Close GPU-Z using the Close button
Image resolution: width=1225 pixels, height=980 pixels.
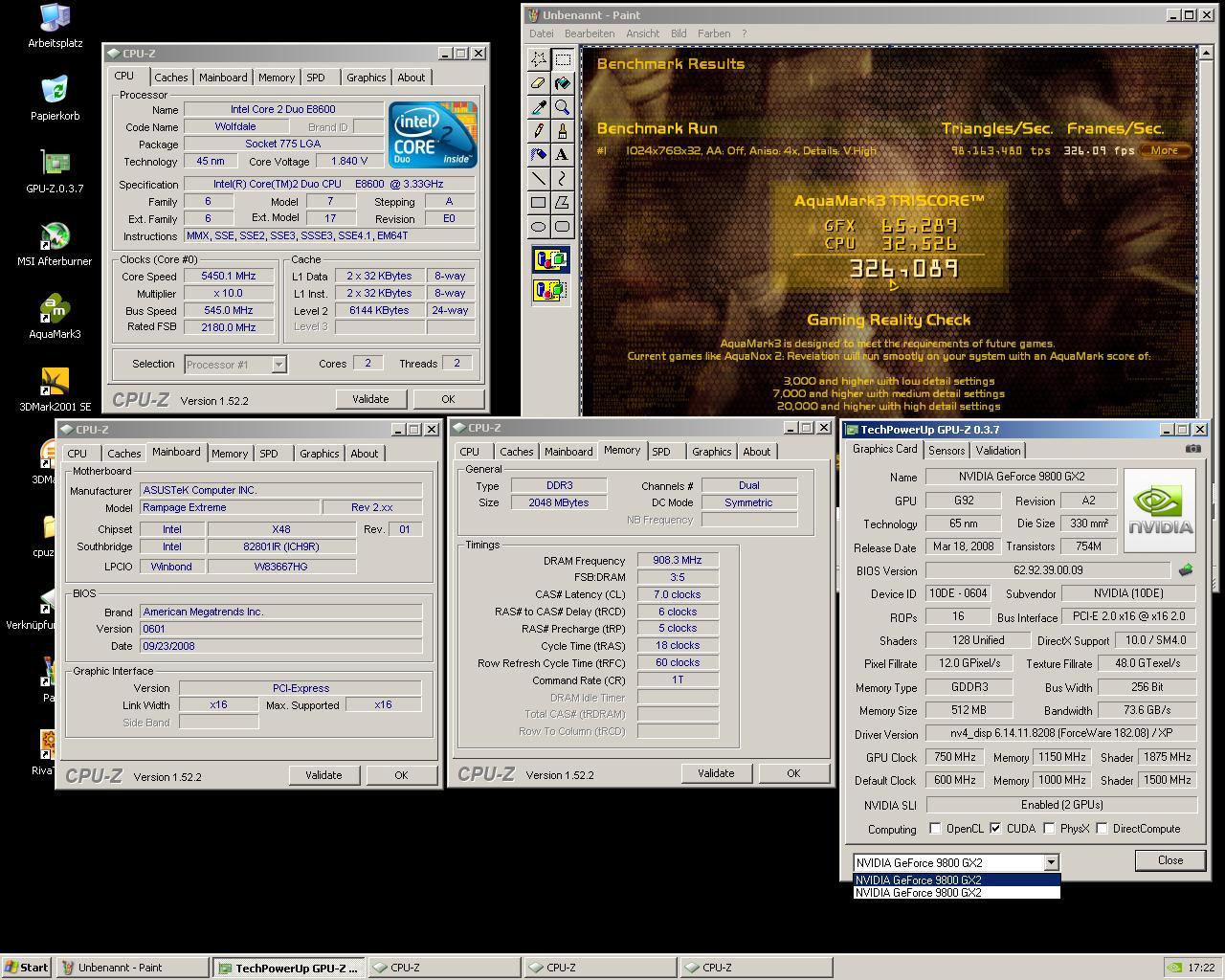1170,860
